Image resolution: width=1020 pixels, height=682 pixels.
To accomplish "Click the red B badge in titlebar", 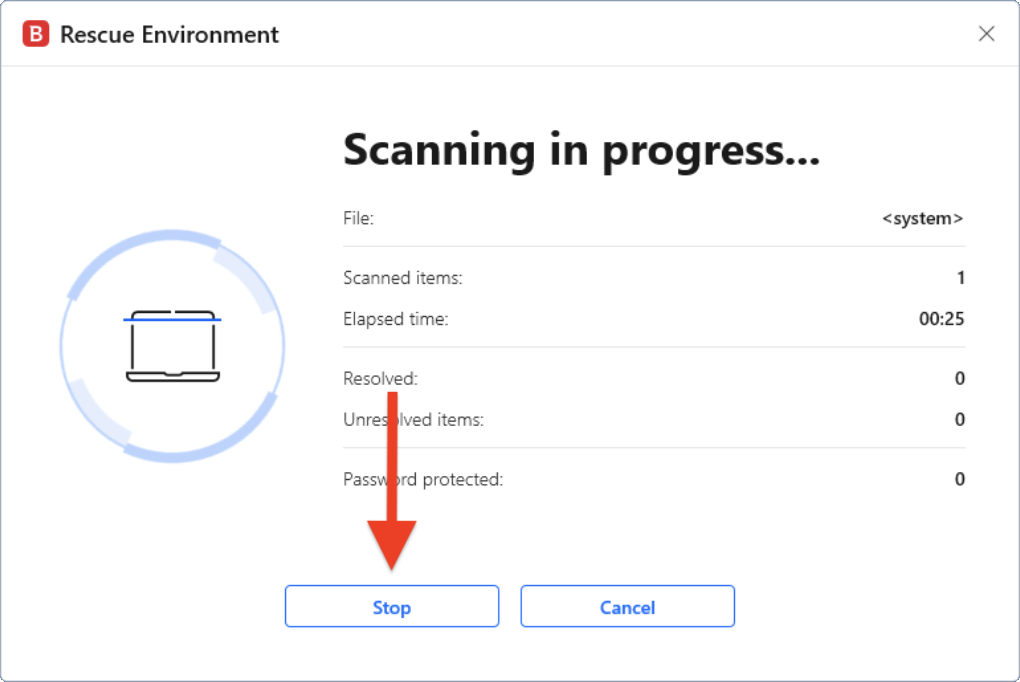I will [x=37, y=33].
